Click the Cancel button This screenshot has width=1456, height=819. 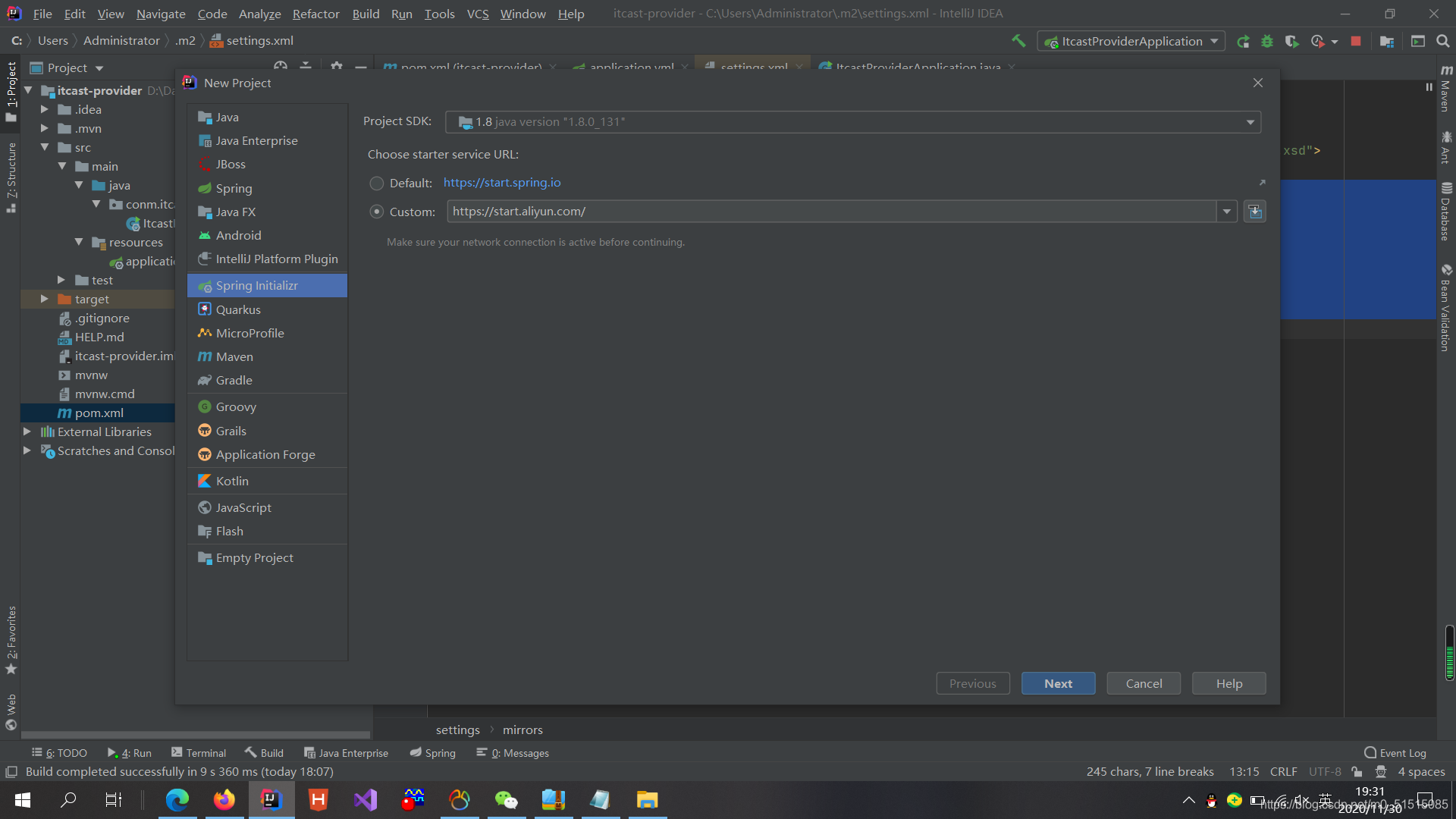(1144, 683)
